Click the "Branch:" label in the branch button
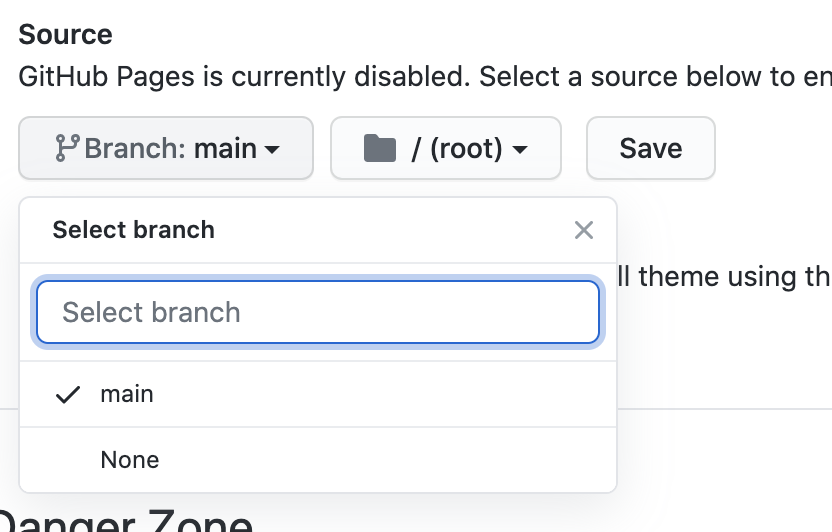 click(136, 149)
